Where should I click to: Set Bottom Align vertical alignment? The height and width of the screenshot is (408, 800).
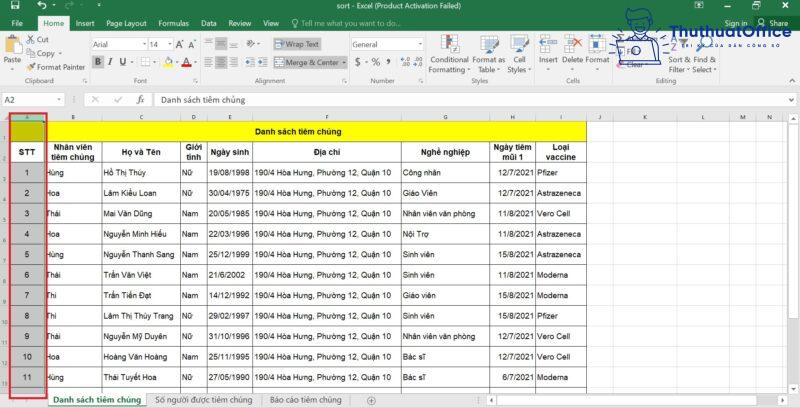233,44
